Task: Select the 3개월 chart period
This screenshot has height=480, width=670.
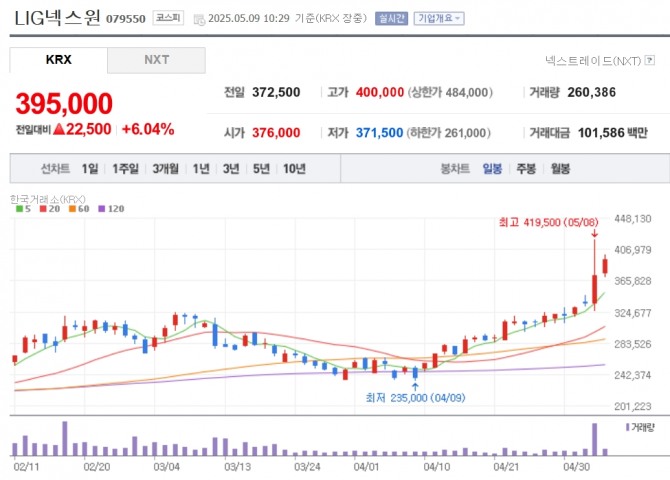Action: (168, 169)
